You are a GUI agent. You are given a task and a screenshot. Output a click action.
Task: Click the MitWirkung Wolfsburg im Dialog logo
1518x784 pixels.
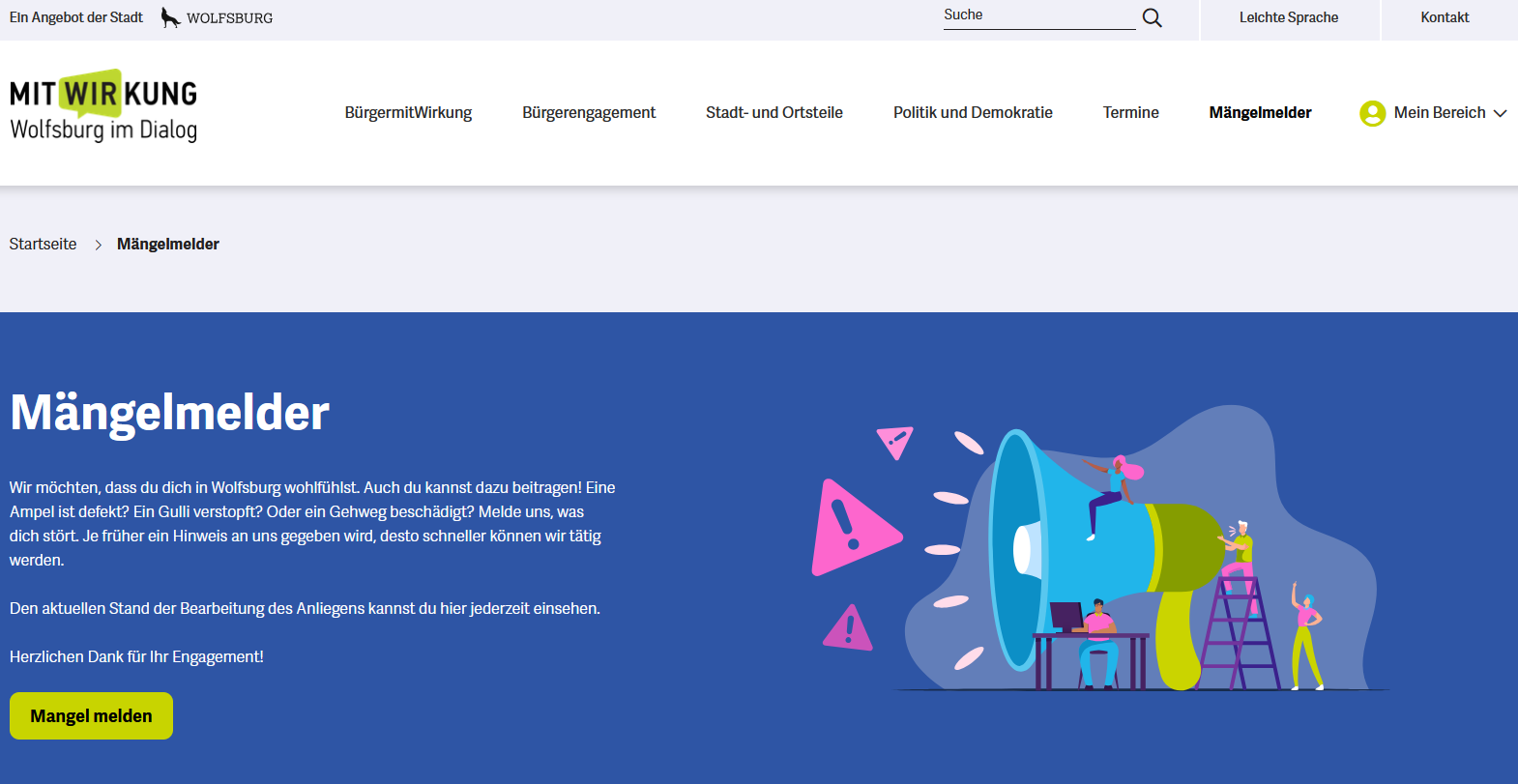pos(103,106)
